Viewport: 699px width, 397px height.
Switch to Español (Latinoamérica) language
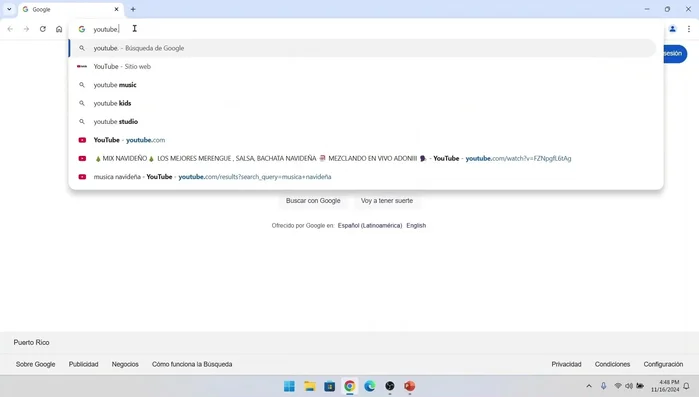pyautogui.click(x=370, y=225)
